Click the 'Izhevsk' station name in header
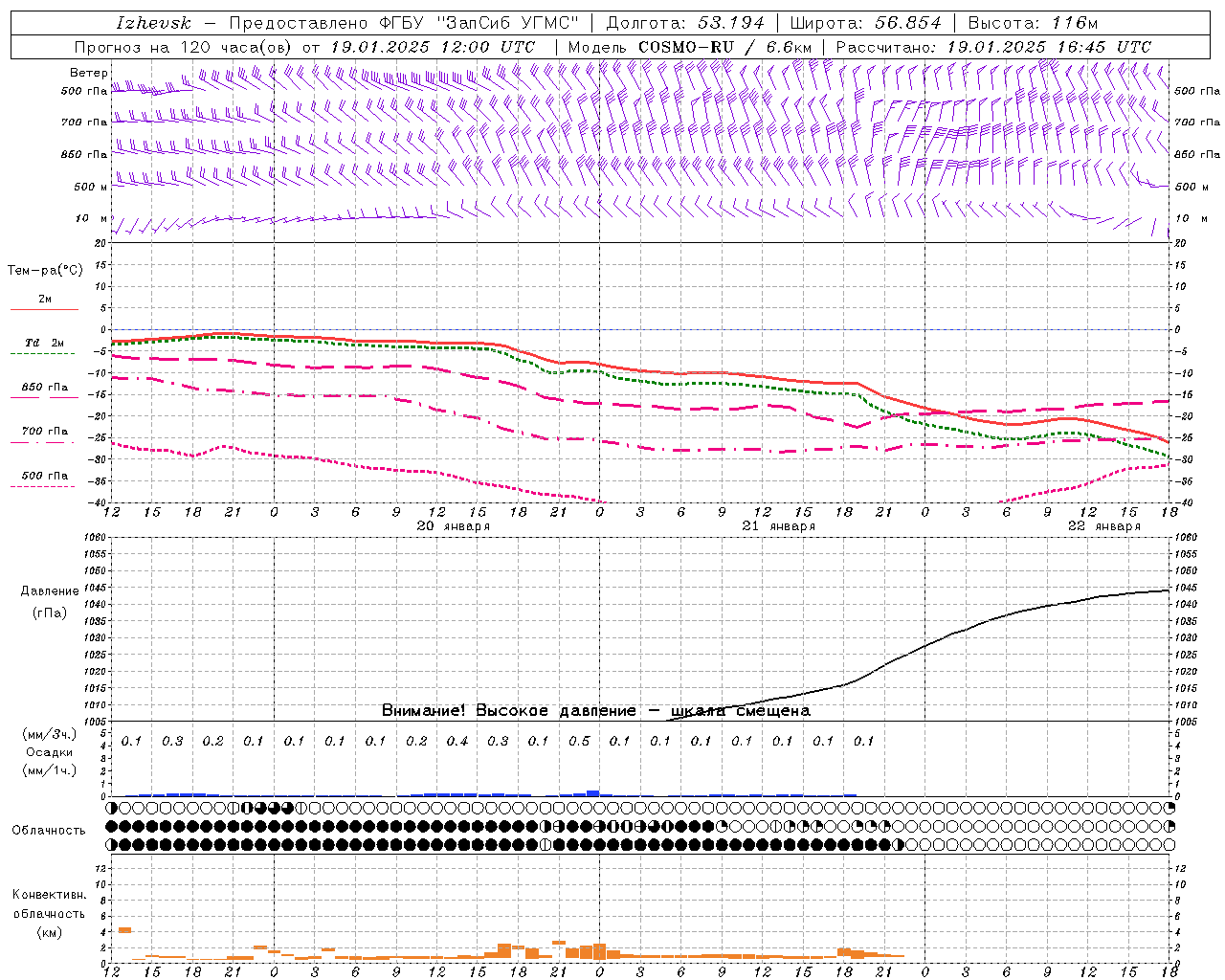Viewport: 1225px width, 980px height. click(153, 23)
